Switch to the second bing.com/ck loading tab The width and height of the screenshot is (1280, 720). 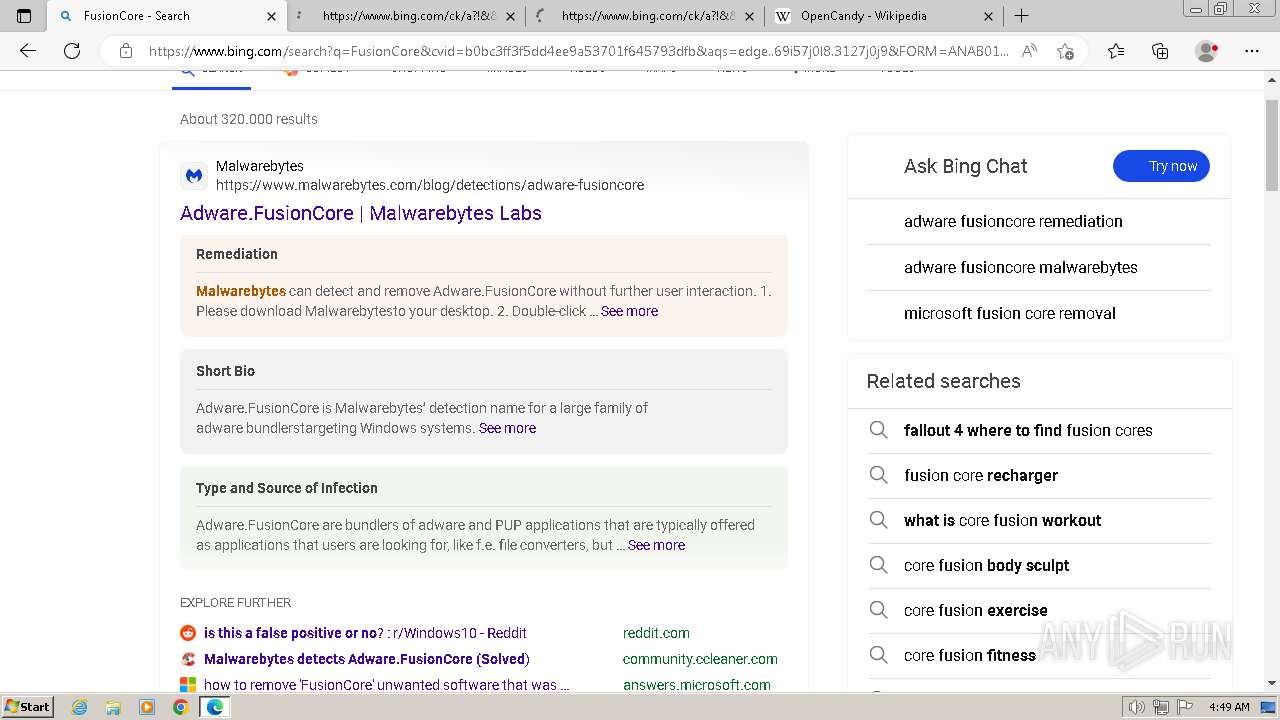[x=648, y=16]
